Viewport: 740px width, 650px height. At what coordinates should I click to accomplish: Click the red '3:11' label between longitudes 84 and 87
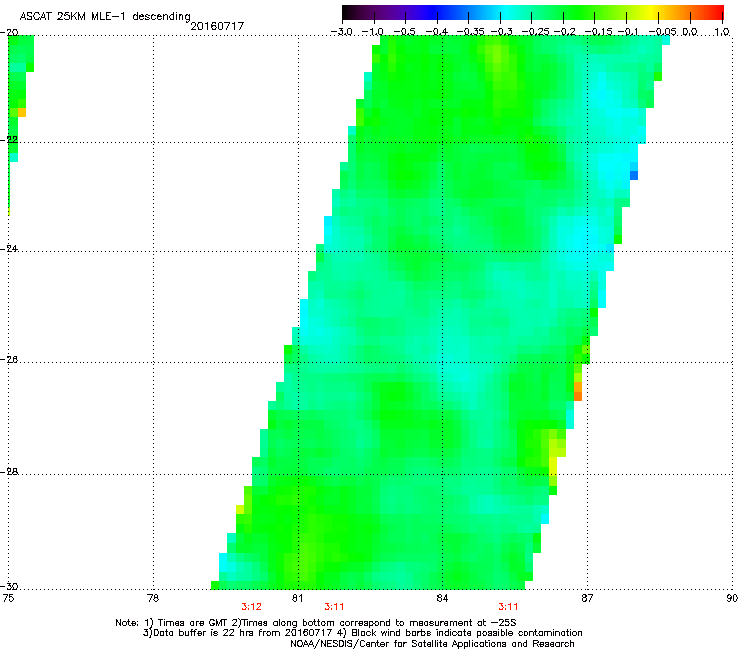[x=508, y=607]
